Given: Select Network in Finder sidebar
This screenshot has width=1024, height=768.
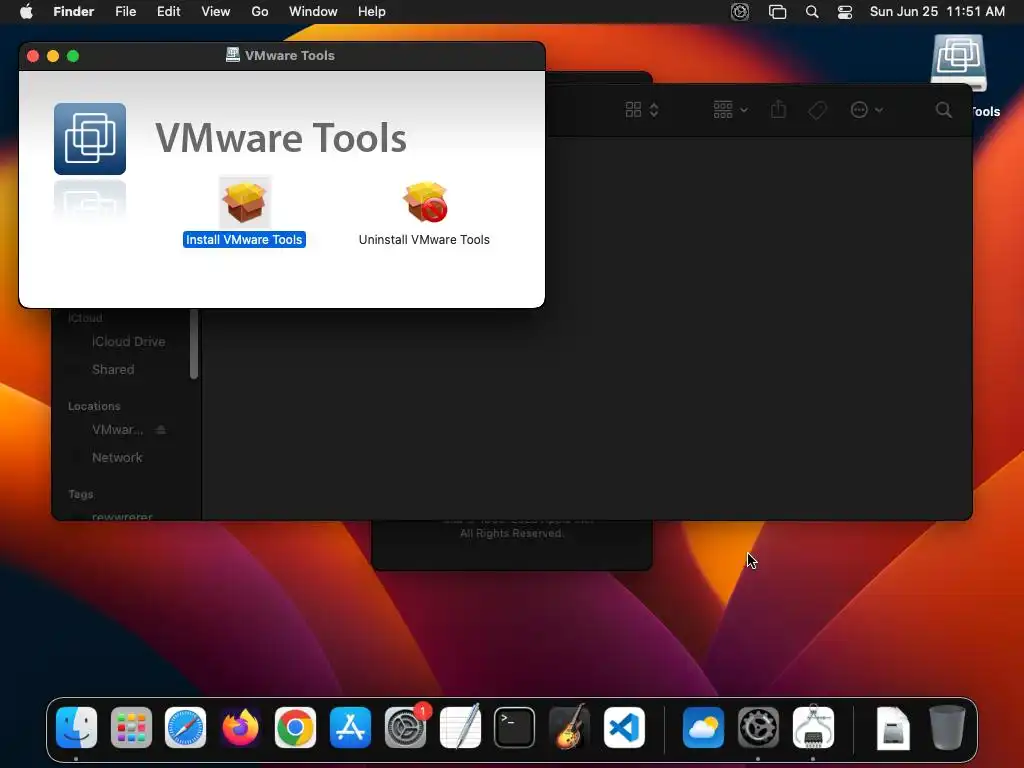Looking at the screenshot, I should 117,458.
